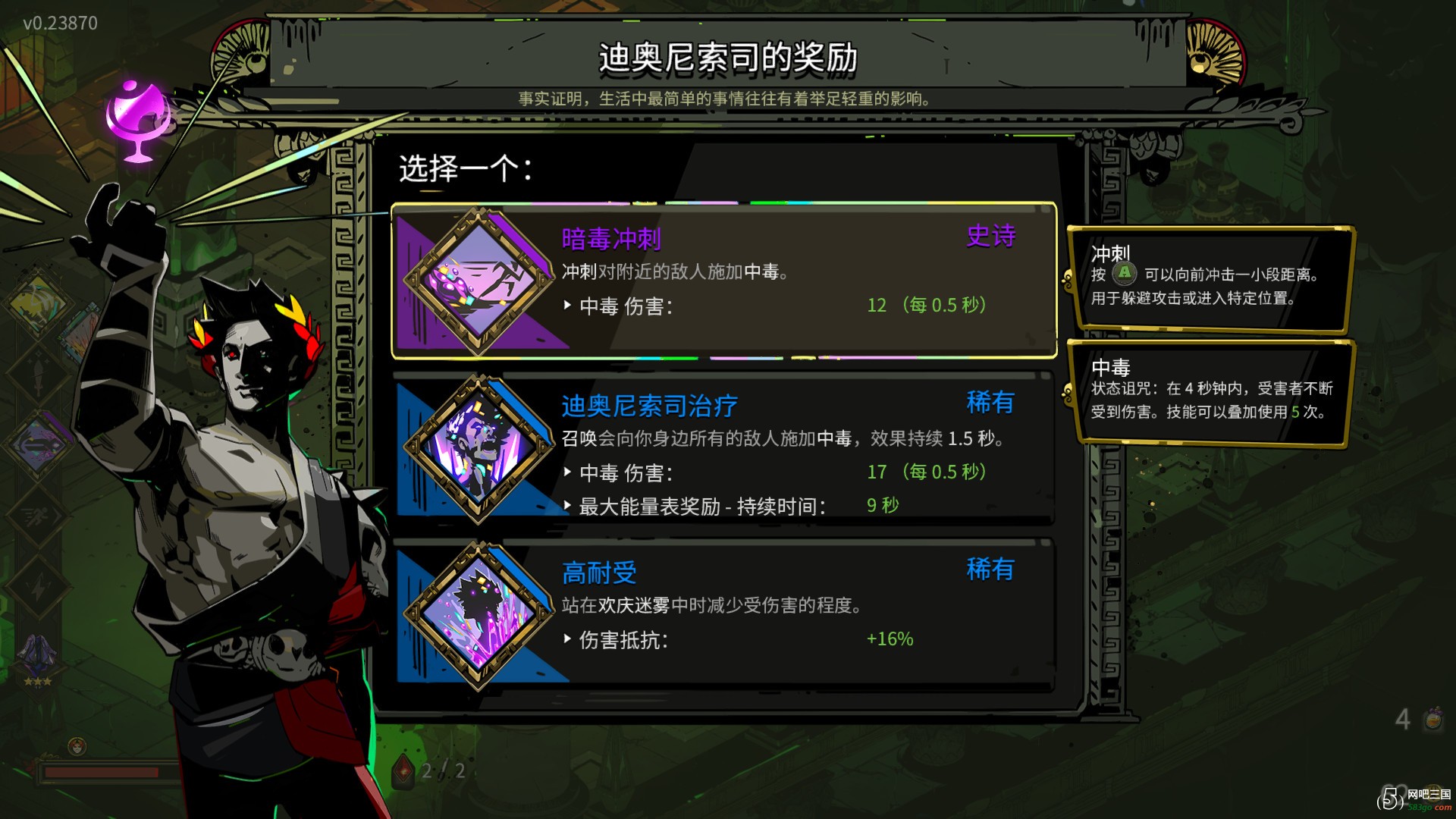Click the 最大能量表奖励 duration stat line

pos(731,506)
